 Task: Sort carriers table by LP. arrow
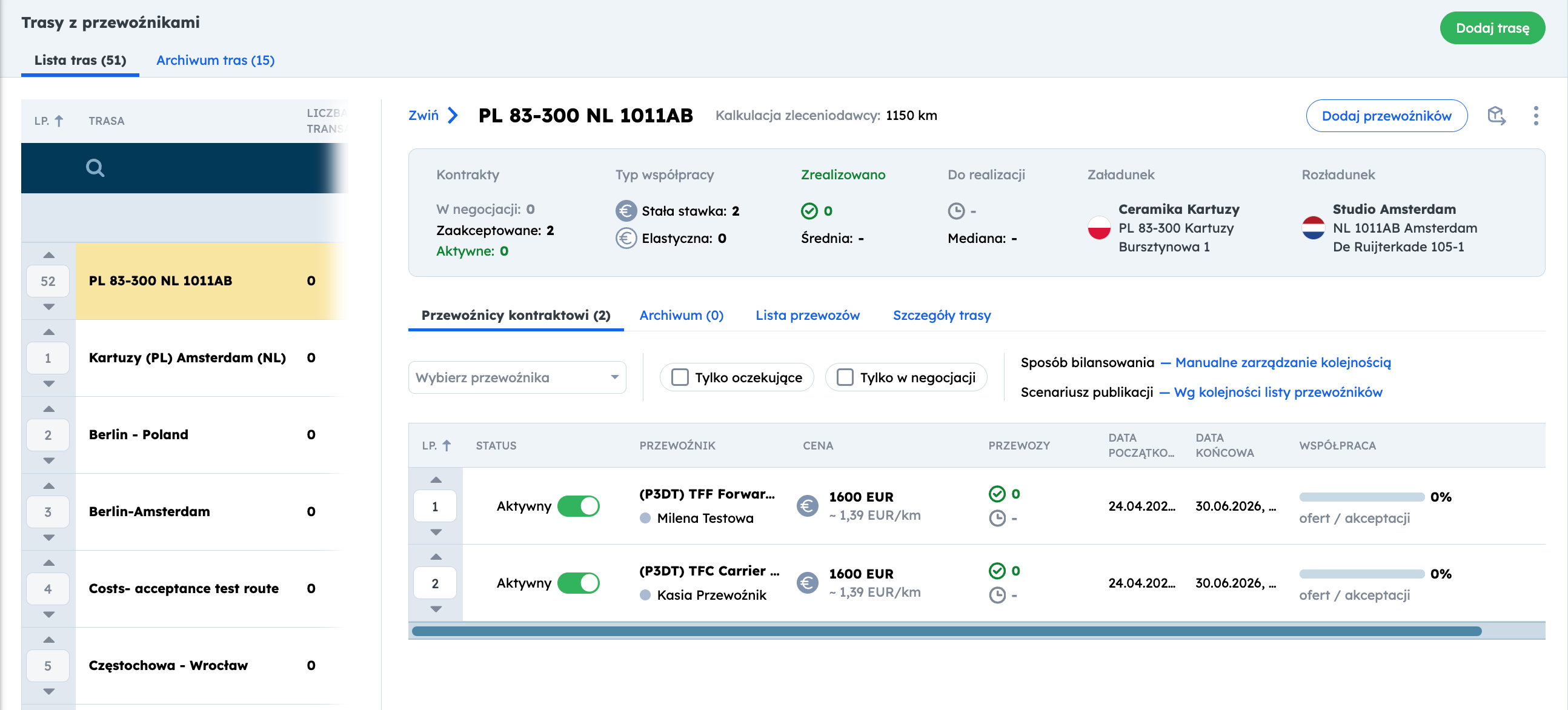click(x=446, y=445)
